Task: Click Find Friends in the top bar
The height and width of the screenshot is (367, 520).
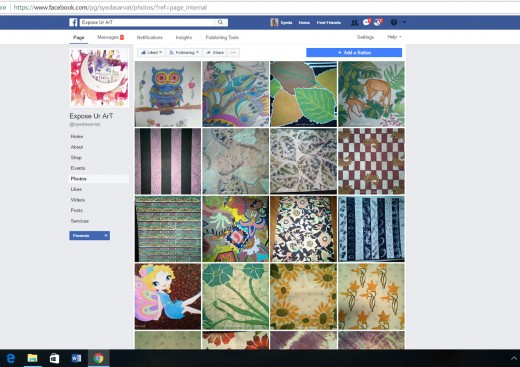Action: click(x=329, y=23)
